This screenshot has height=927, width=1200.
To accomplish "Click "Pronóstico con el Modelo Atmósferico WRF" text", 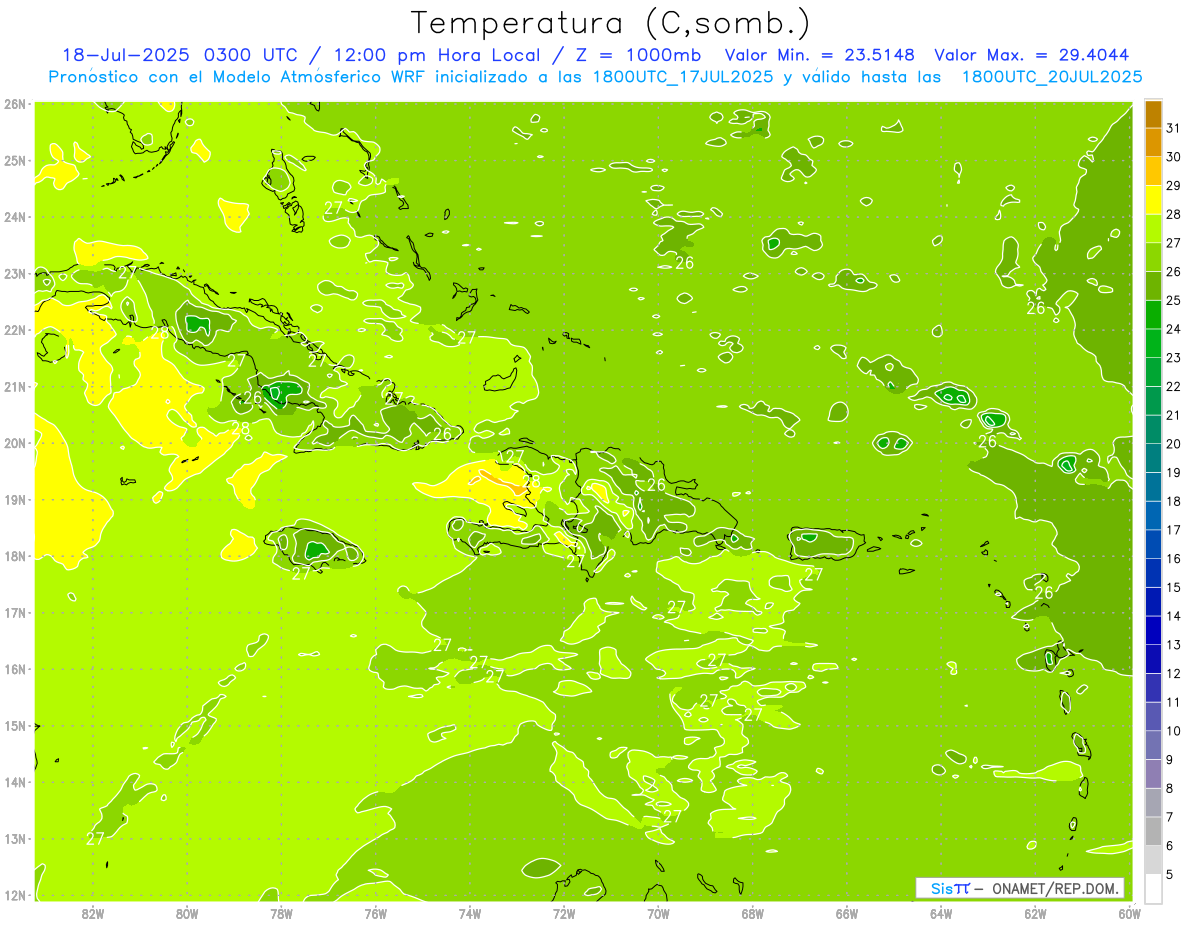I will (238, 77).
